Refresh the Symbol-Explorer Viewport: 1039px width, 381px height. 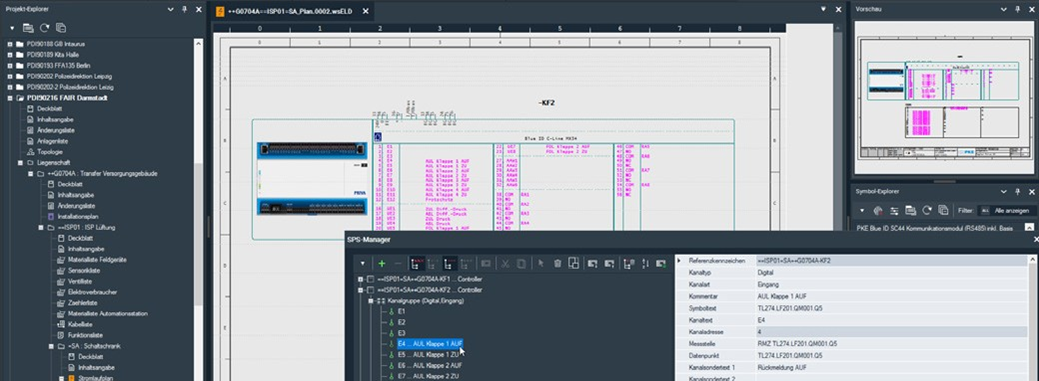tap(927, 211)
